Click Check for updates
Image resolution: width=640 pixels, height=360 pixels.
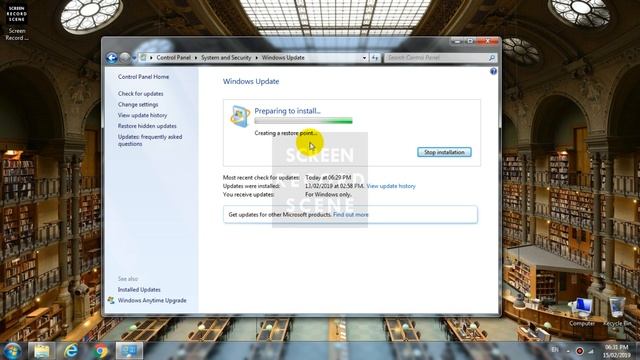pyautogui.click(x=140, y=93)
